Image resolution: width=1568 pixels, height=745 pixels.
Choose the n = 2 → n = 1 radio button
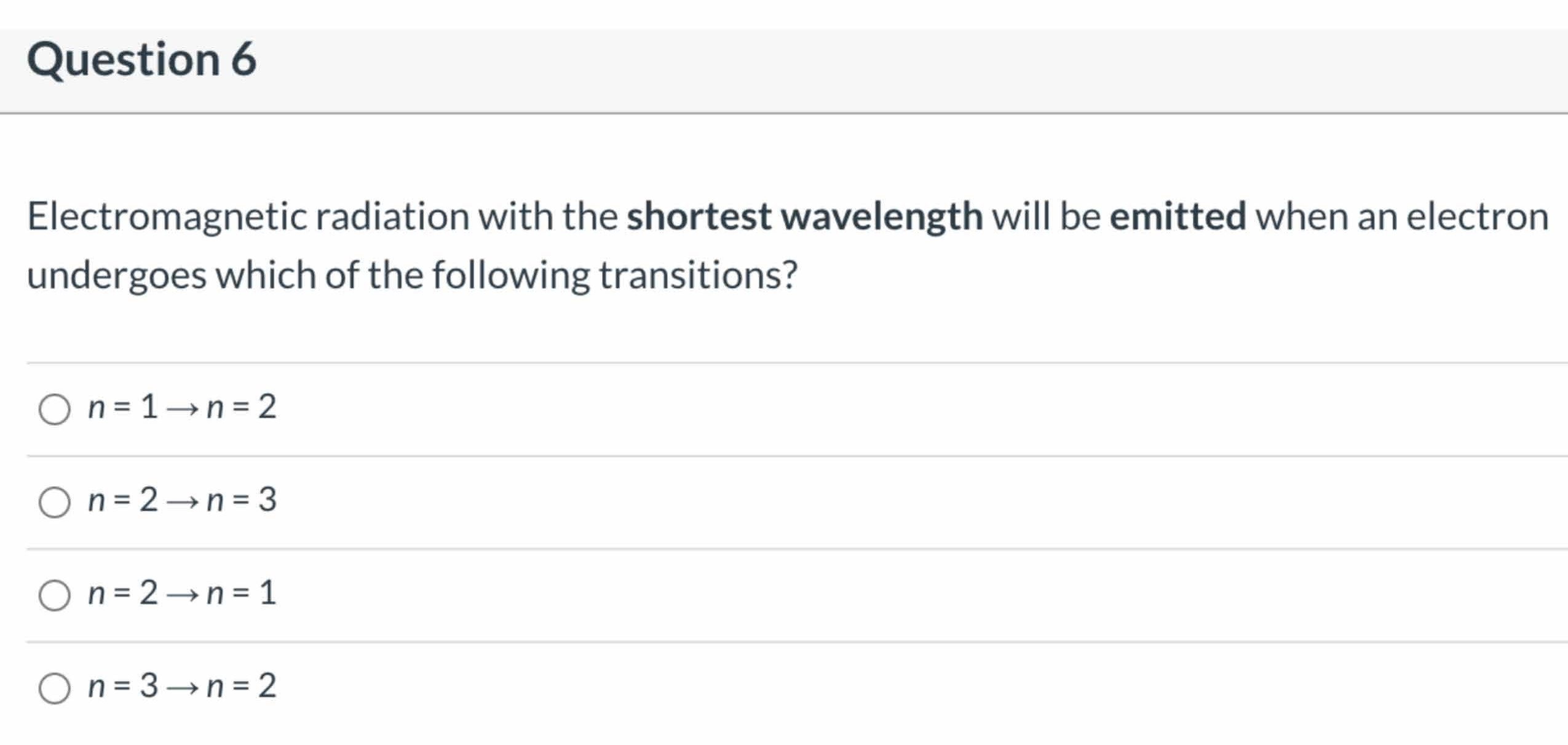pyautogui.click(x=54, y=595)
